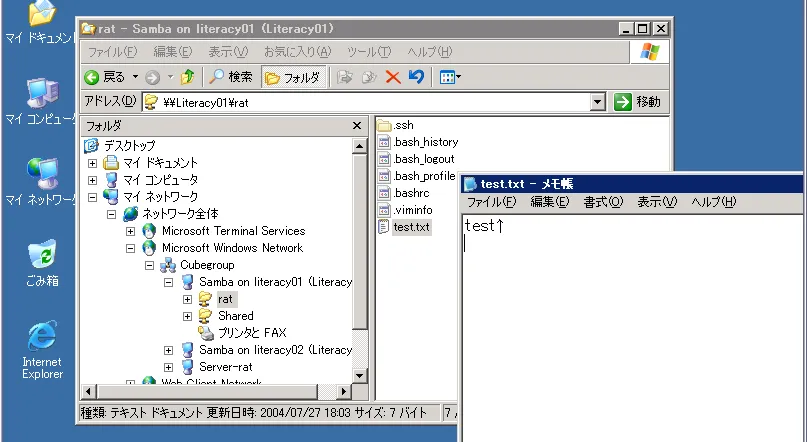This screenshot has height=442, width=807.
Task: Open Explorer's 表示(V) menu
Action: 228,52
